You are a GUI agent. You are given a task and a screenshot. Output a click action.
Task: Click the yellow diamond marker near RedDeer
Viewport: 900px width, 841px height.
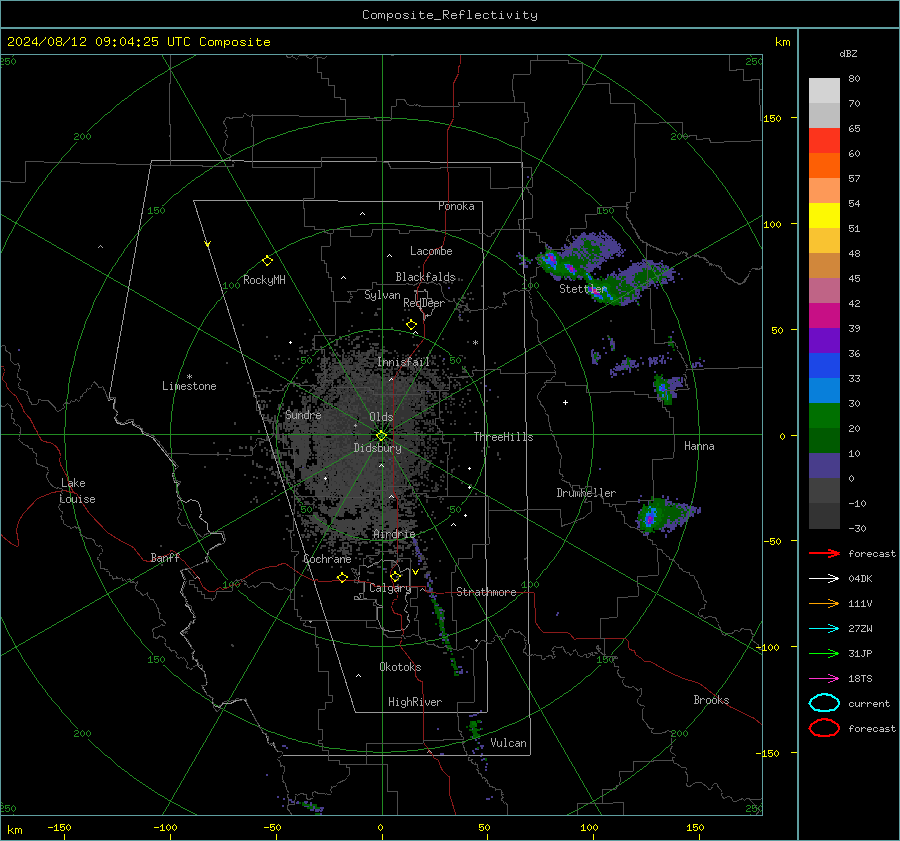(x=411, y=325)
